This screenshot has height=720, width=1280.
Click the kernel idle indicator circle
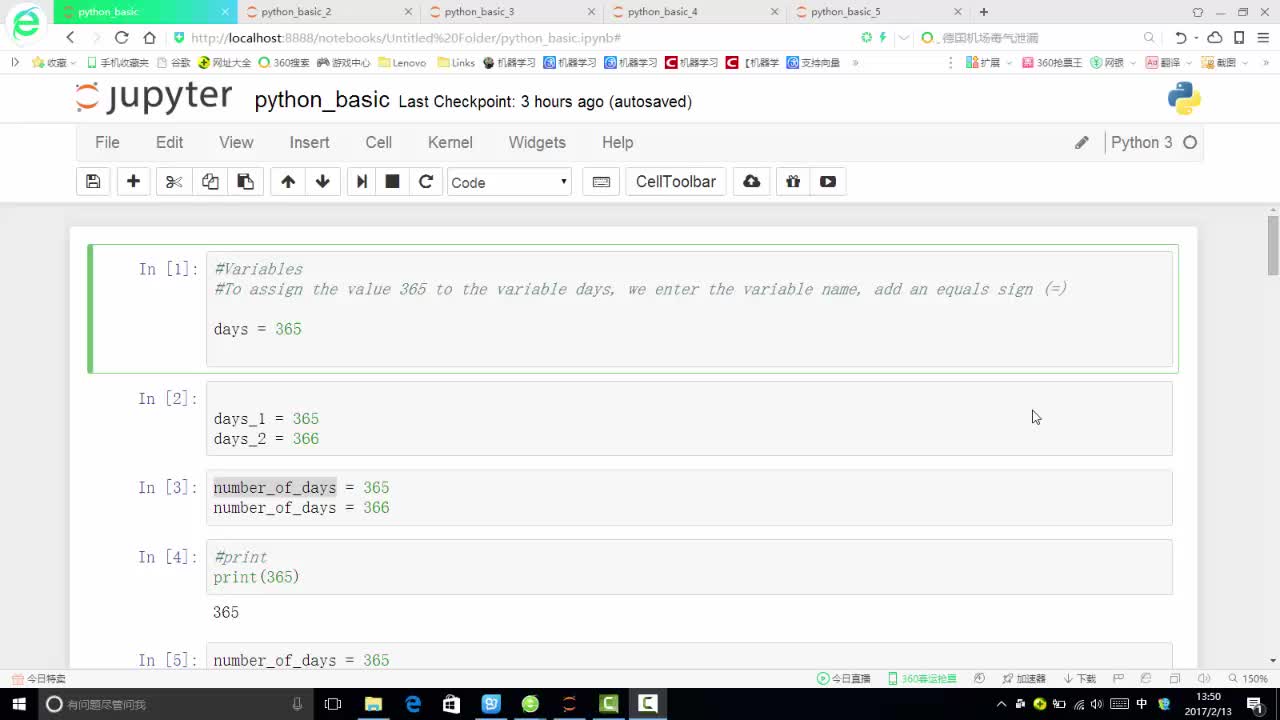[x=1190, y=143]
